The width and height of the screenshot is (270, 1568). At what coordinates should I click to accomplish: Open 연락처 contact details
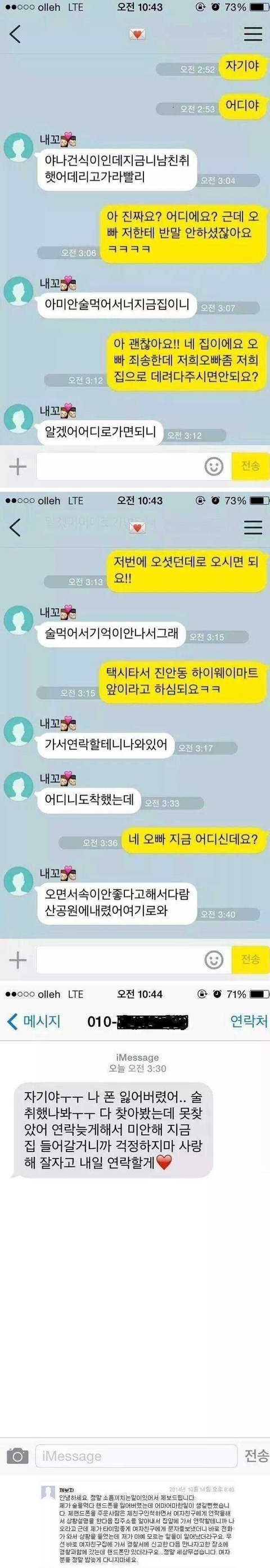(x=249, y=1021)
